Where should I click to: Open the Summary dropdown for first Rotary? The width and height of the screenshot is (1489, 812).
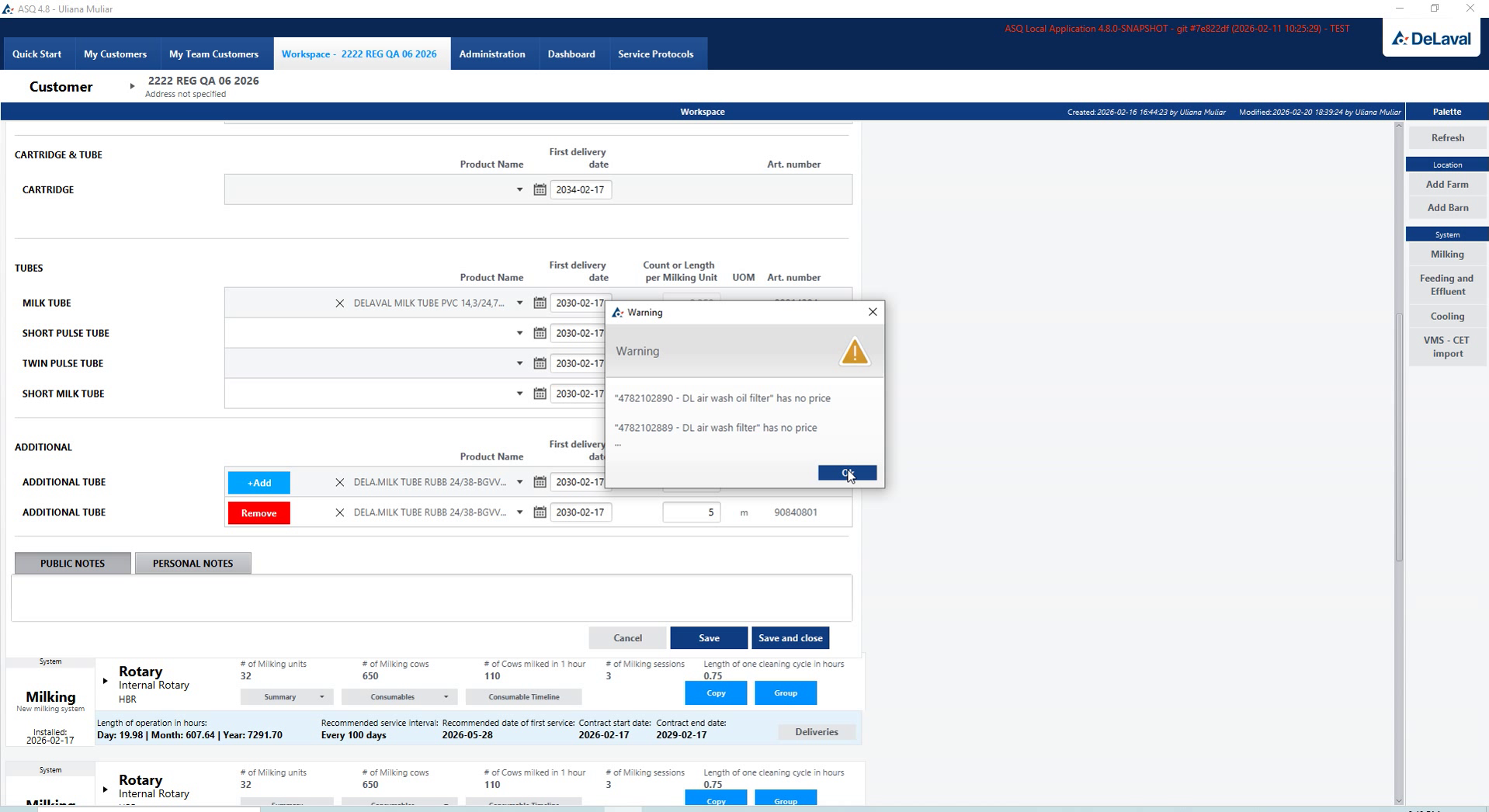[286, 696]
